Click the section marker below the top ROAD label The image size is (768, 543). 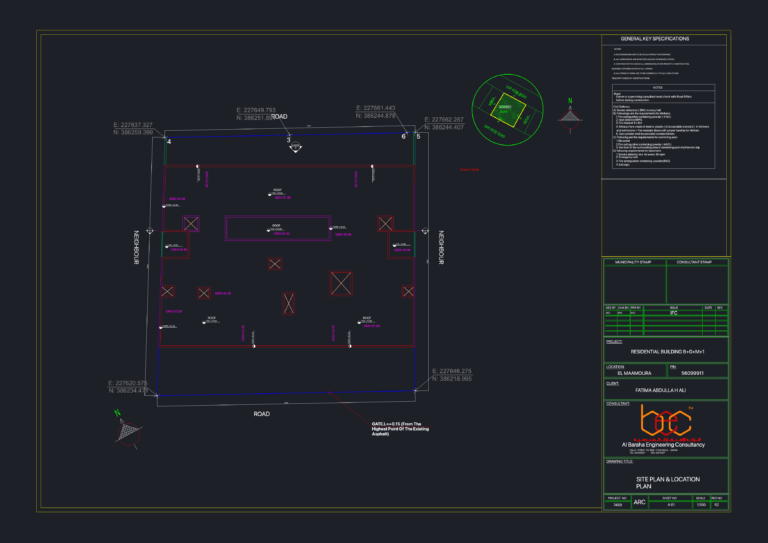295,147
